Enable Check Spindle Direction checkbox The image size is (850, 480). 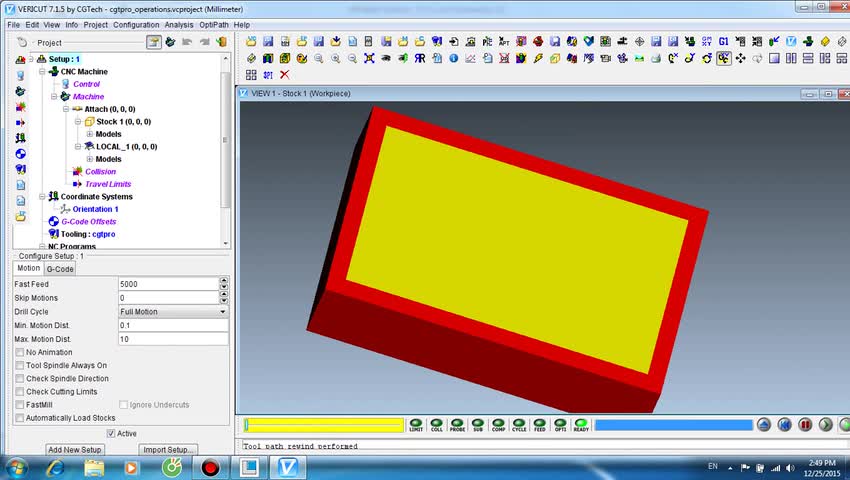pos(20,379)
